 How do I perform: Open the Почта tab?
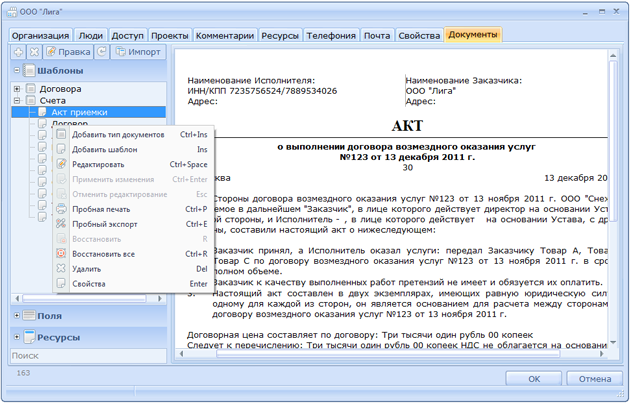[x=377, y=35]
